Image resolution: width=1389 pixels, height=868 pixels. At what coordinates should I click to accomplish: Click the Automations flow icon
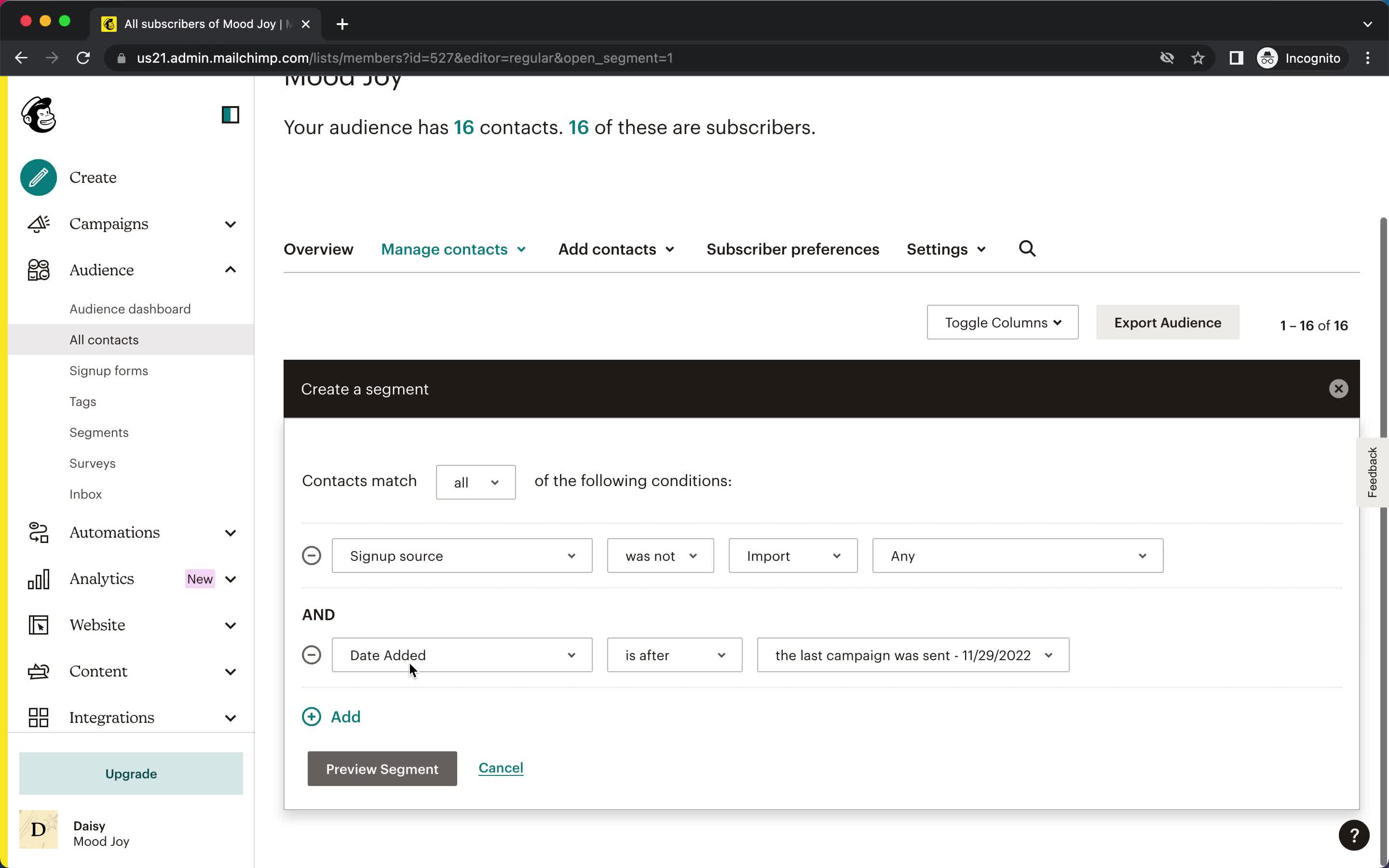point(39,533)
